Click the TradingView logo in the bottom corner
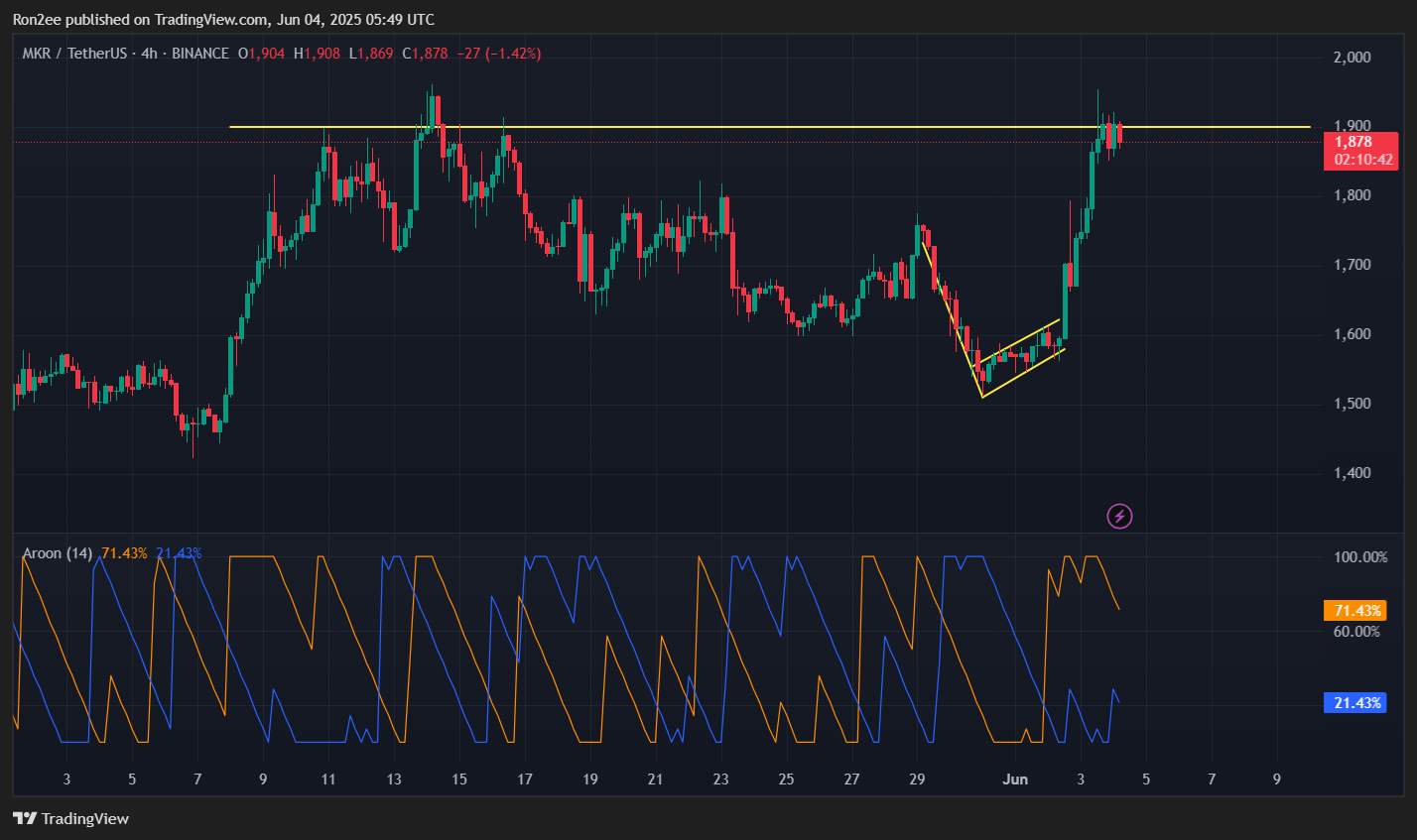Viewport: 1417px width, 840px height. pos(23,818)
